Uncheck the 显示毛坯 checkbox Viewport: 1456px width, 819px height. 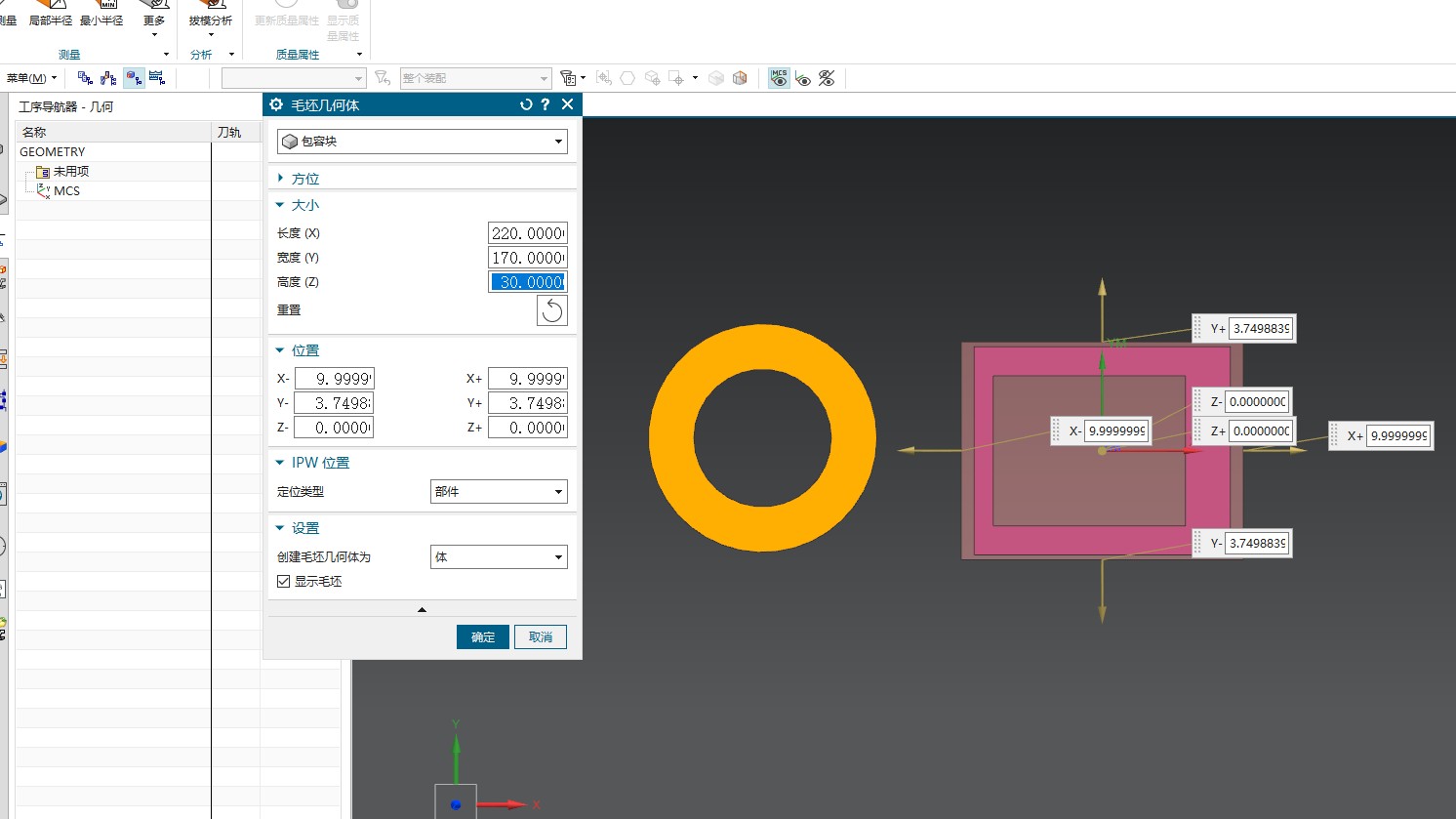(x=283, y=581)
